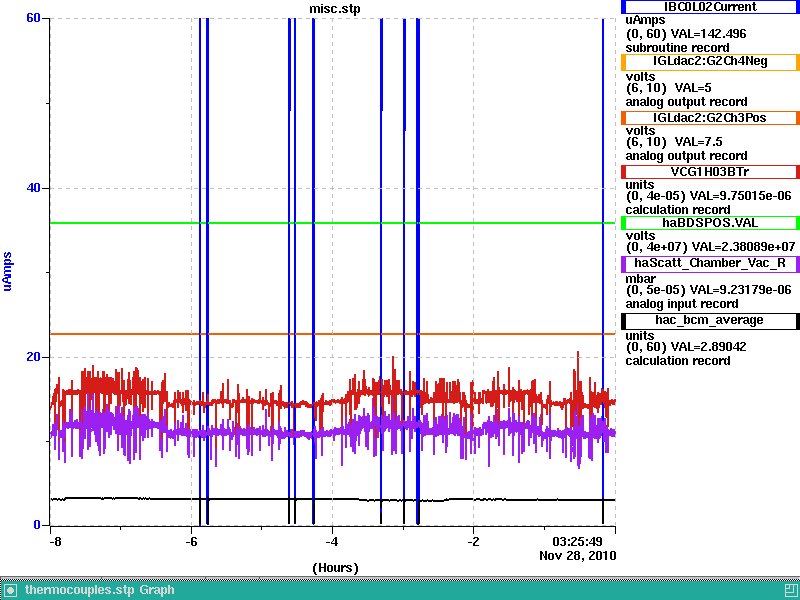Select the haBDSPOS.VAL legend button
800x600 pixels.
click(x=710, y=222)
